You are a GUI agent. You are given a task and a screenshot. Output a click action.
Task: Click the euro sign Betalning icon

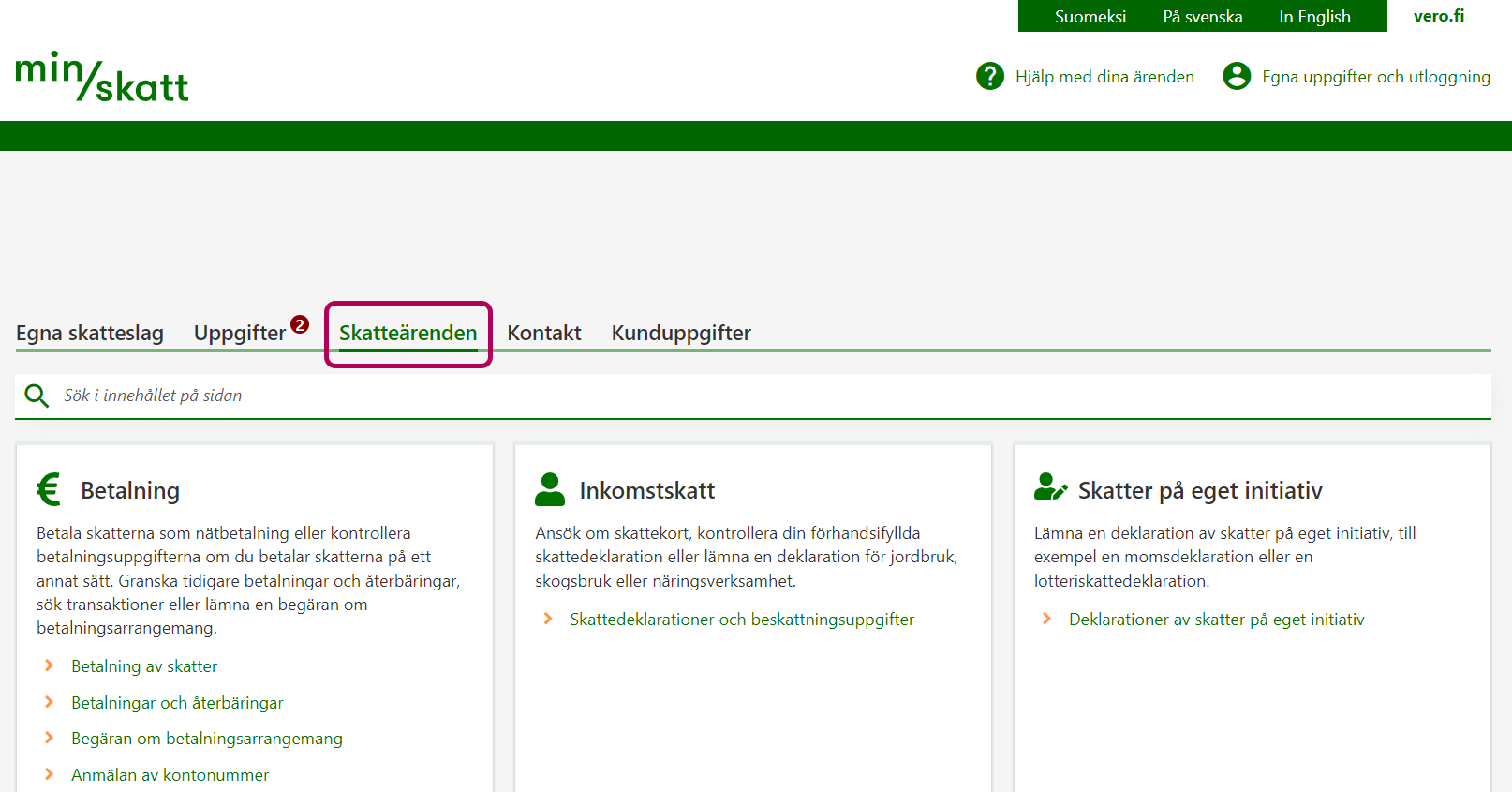pyautogui.click(x=49, y=489)
